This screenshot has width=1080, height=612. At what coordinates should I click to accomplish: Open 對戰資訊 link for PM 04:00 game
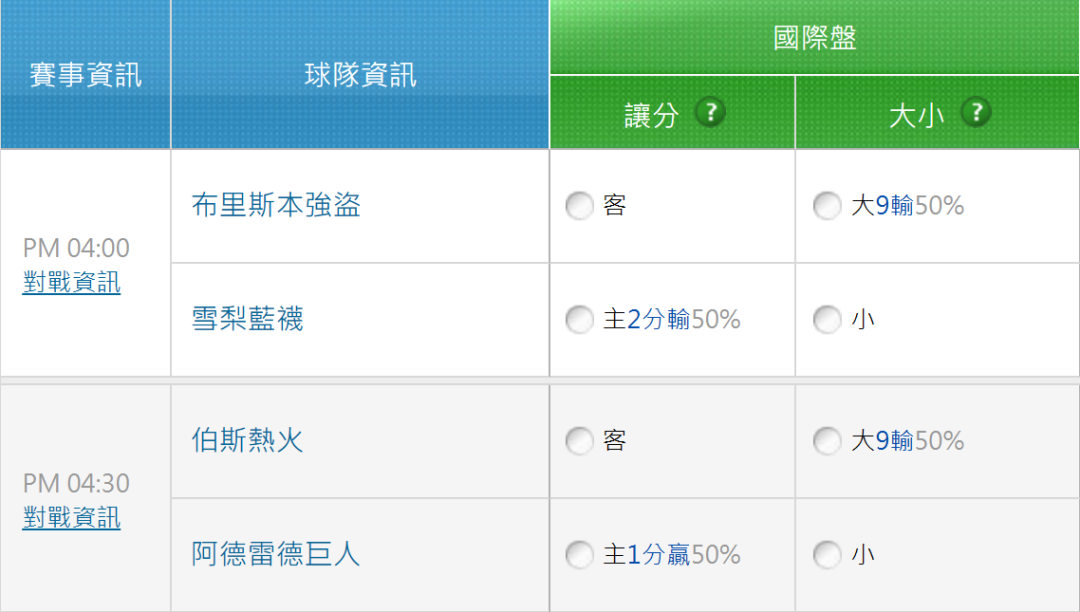(x=72, y=283)
